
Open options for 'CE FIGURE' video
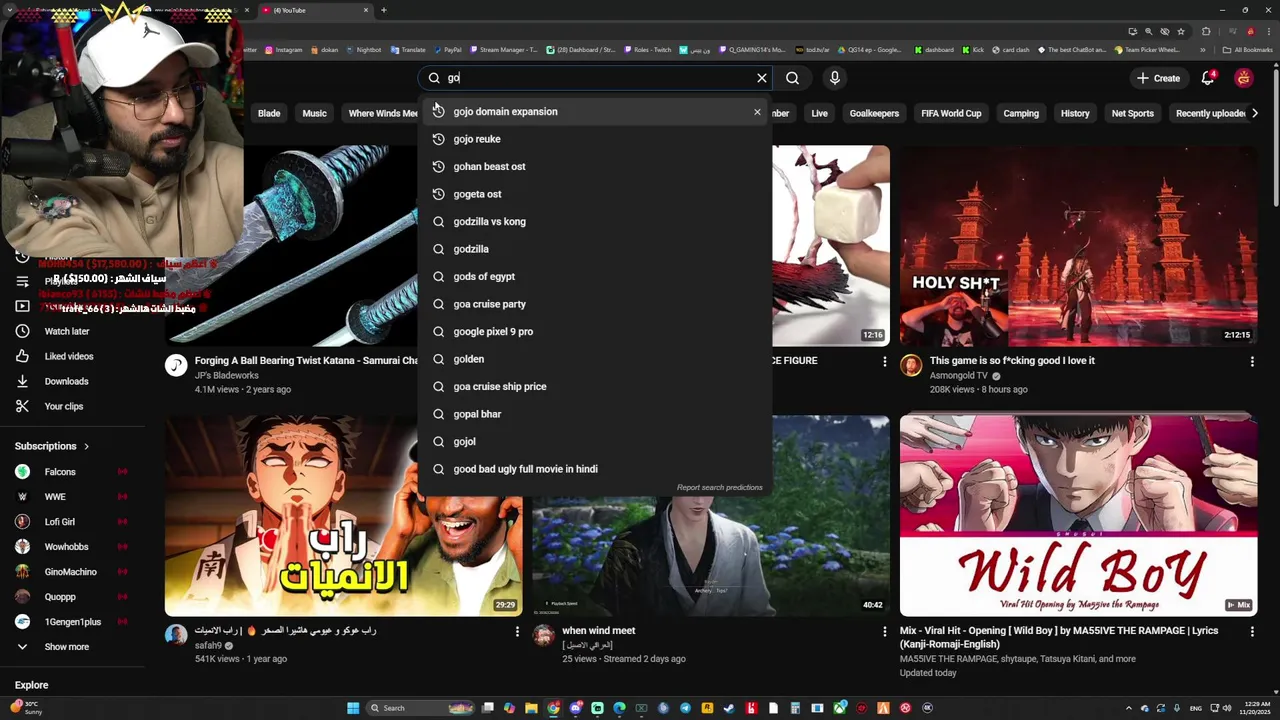click(884, 361)
